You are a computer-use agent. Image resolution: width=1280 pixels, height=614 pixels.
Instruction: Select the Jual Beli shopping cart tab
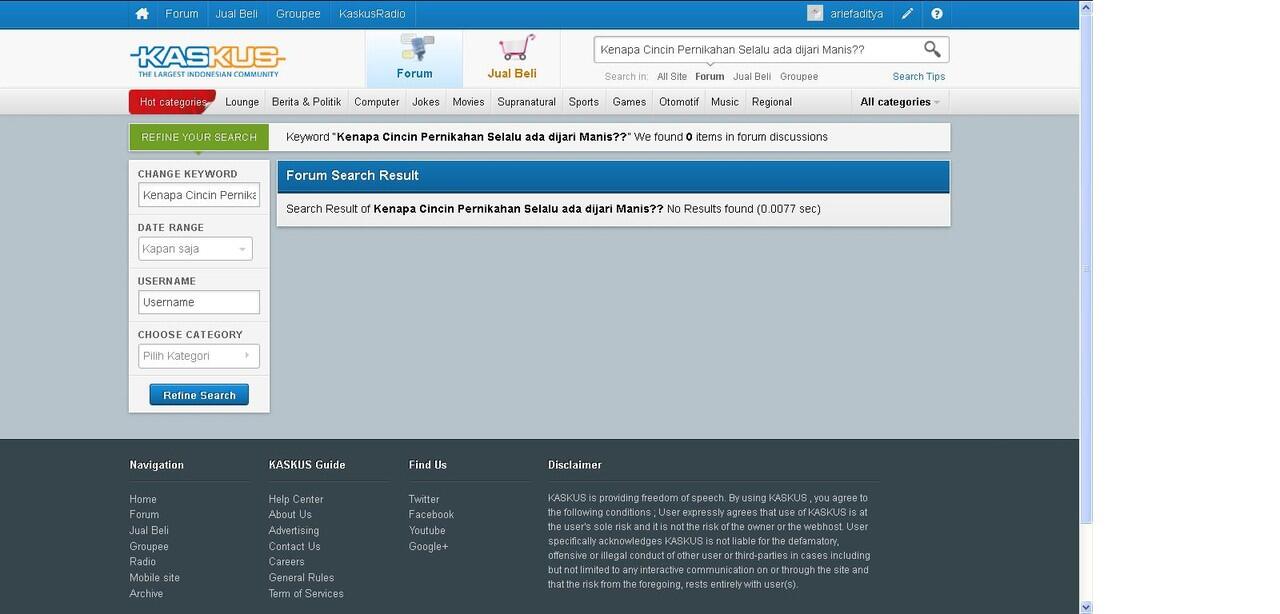click(x=512, y=58)
